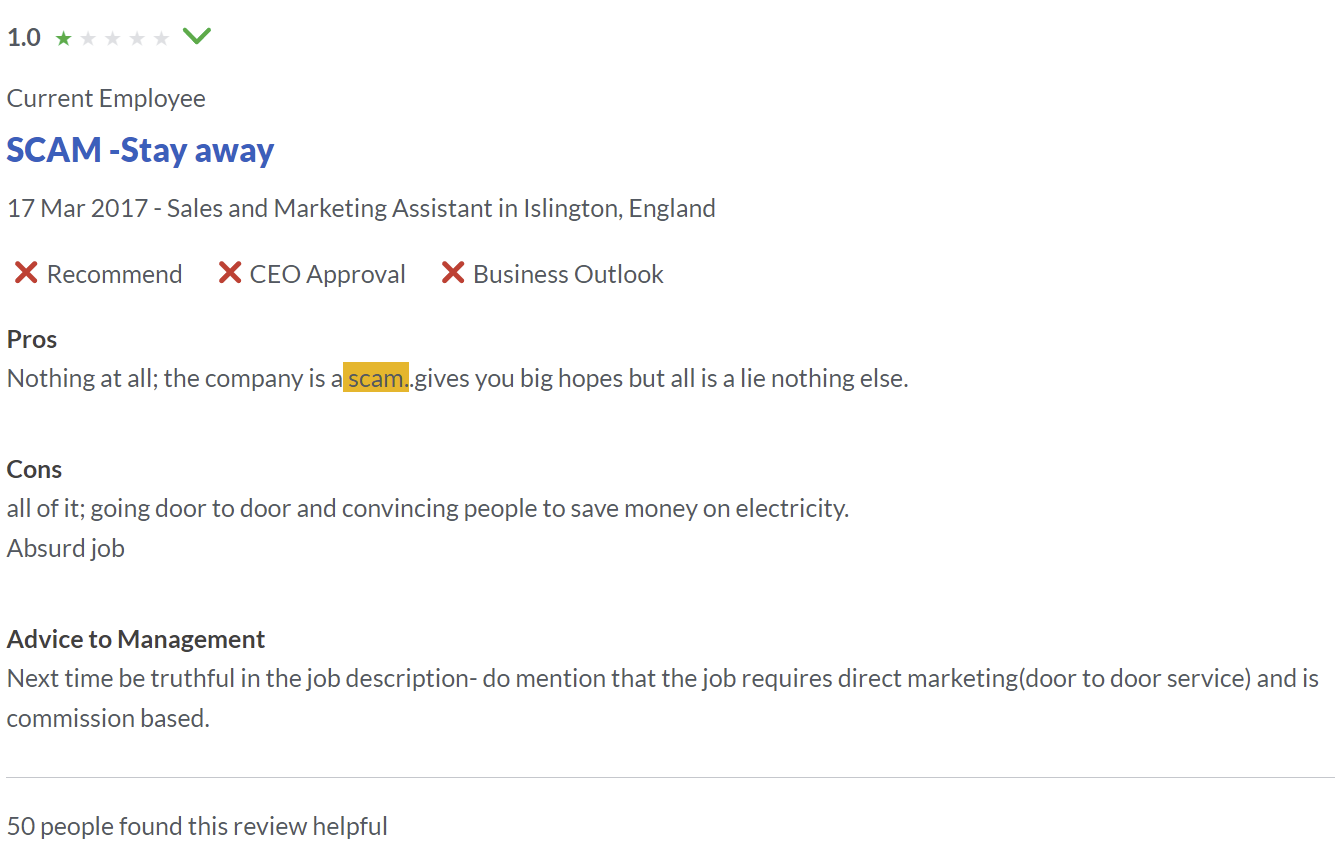Viewport: 1335px width, 858px height.
Task: Click the green filled first star
Action: click(x=64, y=38)
